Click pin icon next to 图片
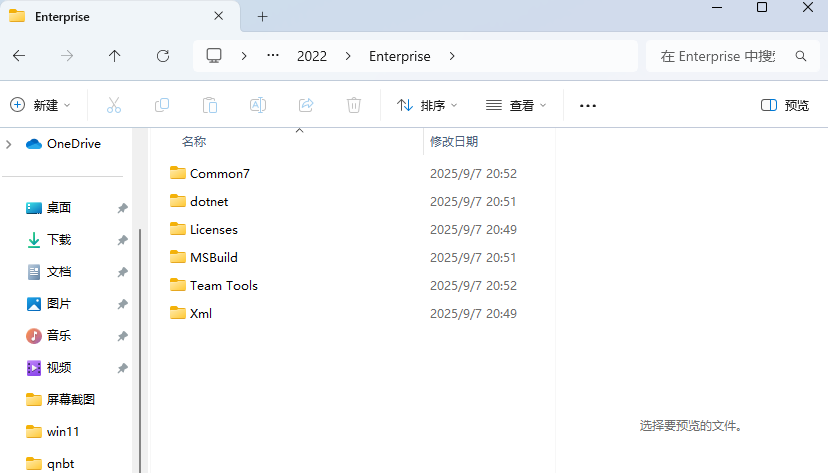 coord(123,304)
